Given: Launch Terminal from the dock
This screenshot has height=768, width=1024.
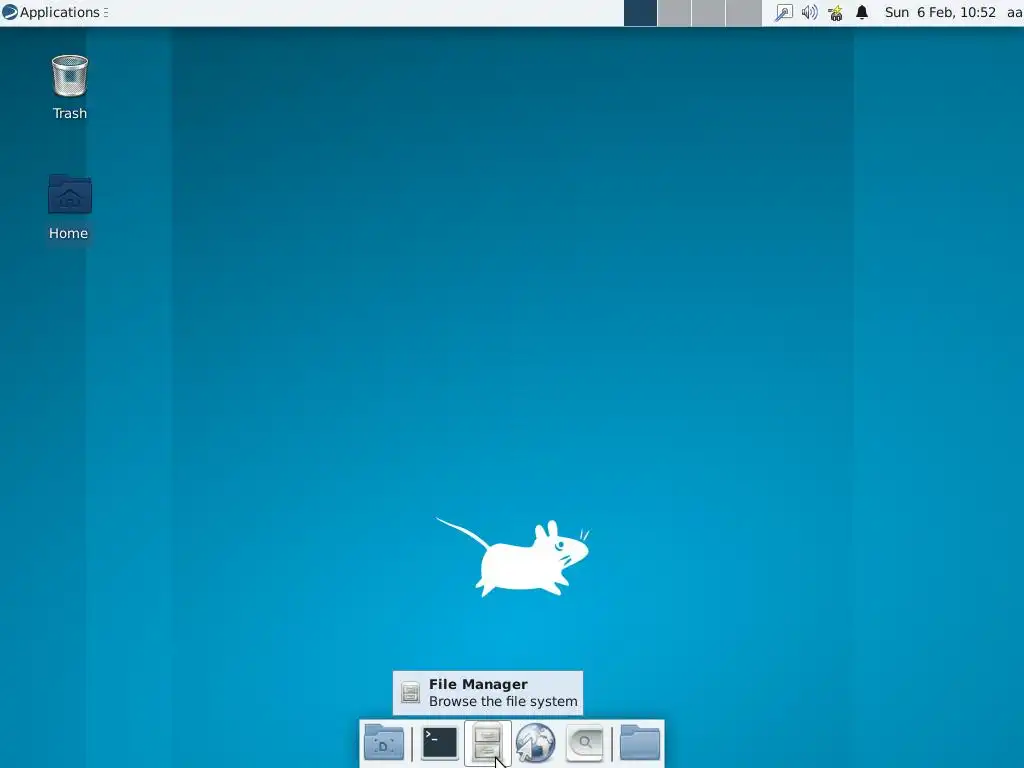Looking at the screenshot, I should point(440,743).
